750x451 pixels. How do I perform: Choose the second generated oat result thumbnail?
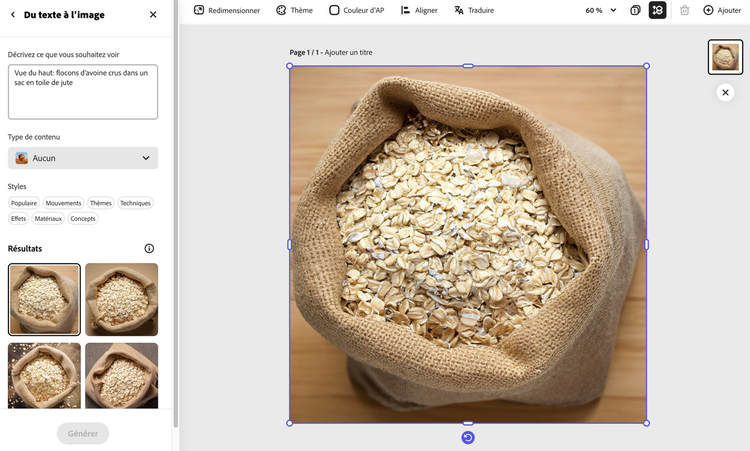click(x=121, y=299)
